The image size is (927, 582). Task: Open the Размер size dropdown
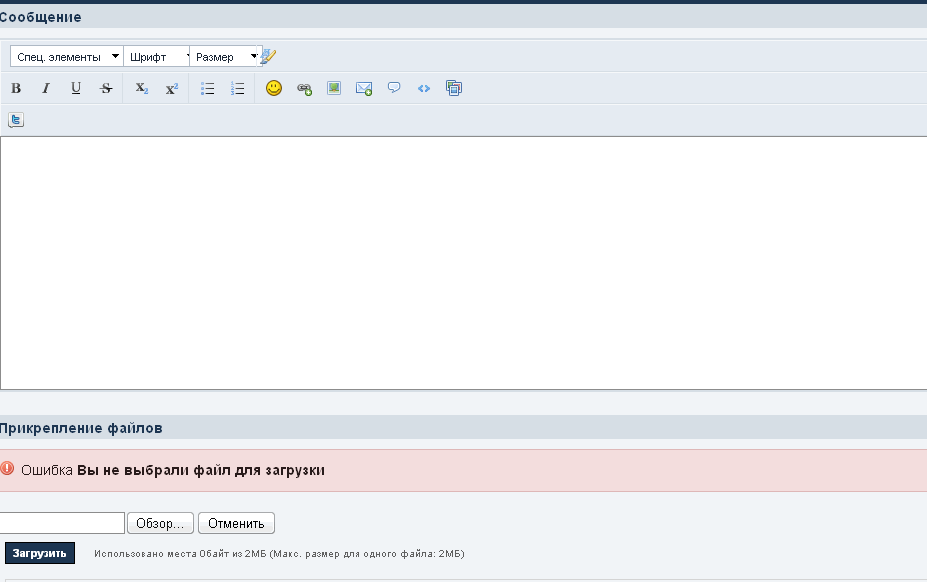[225, 56]
